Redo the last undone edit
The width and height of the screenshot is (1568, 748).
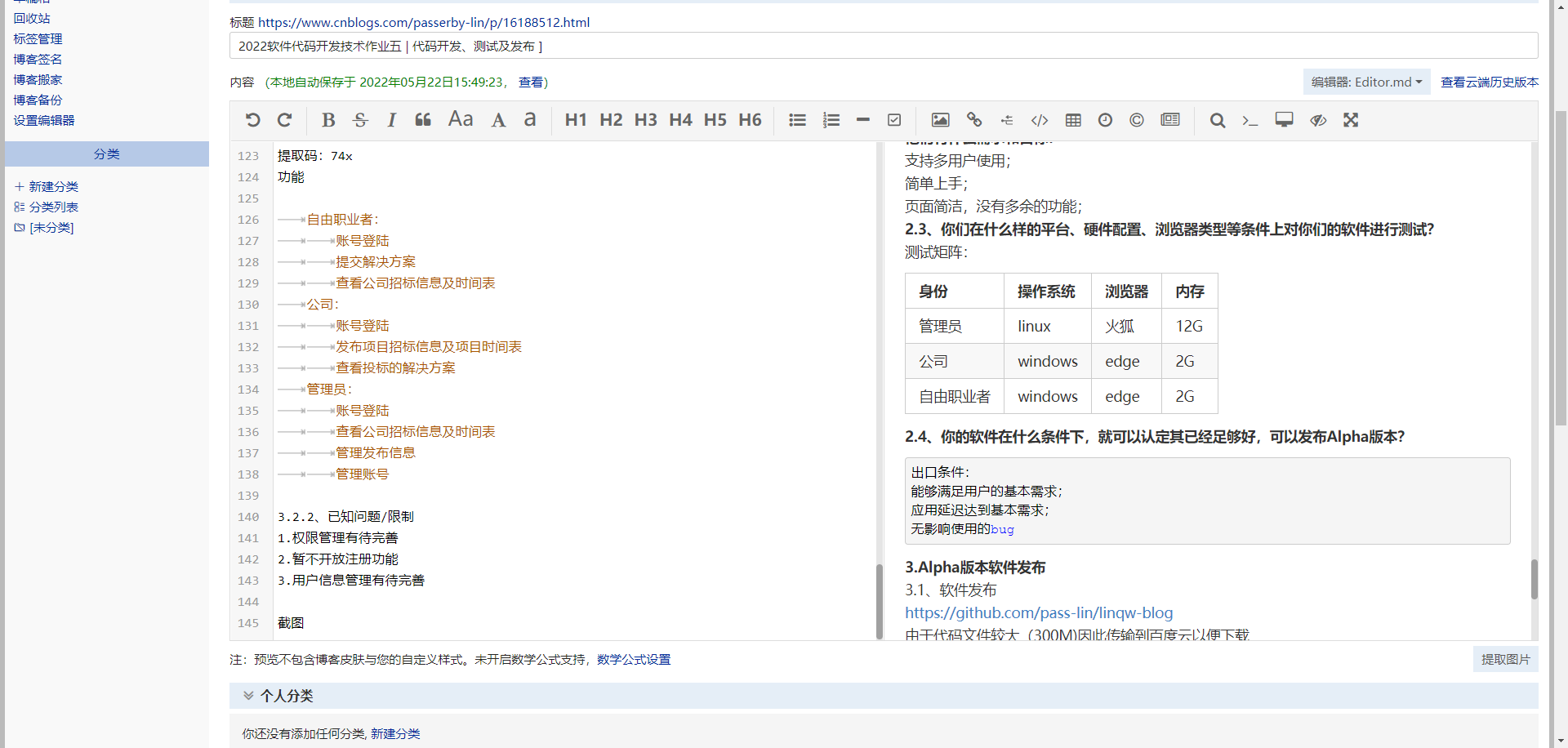click(x=284, y=120)
